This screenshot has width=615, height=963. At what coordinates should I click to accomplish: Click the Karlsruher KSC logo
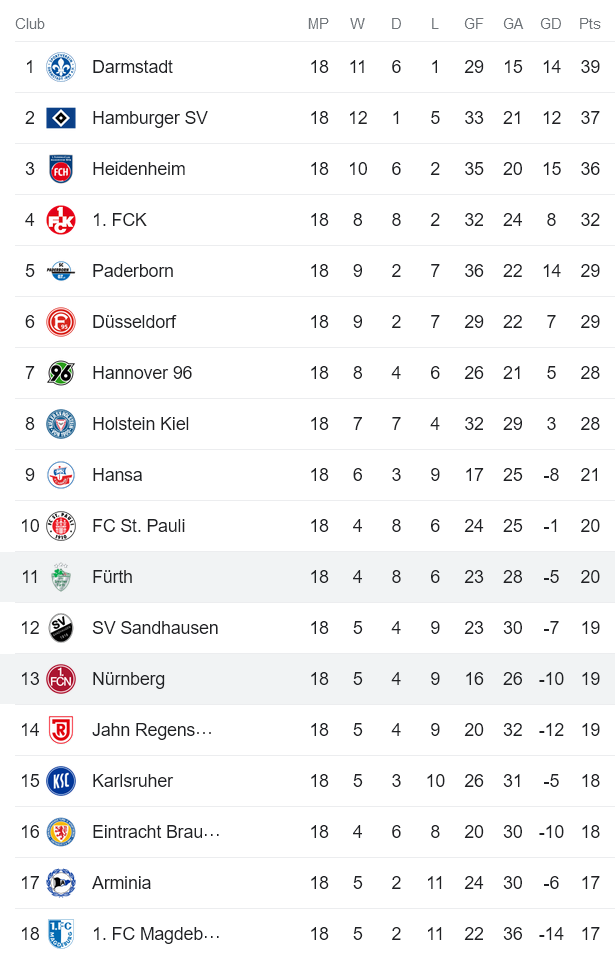pyautogui.click(x=62, y=780)
